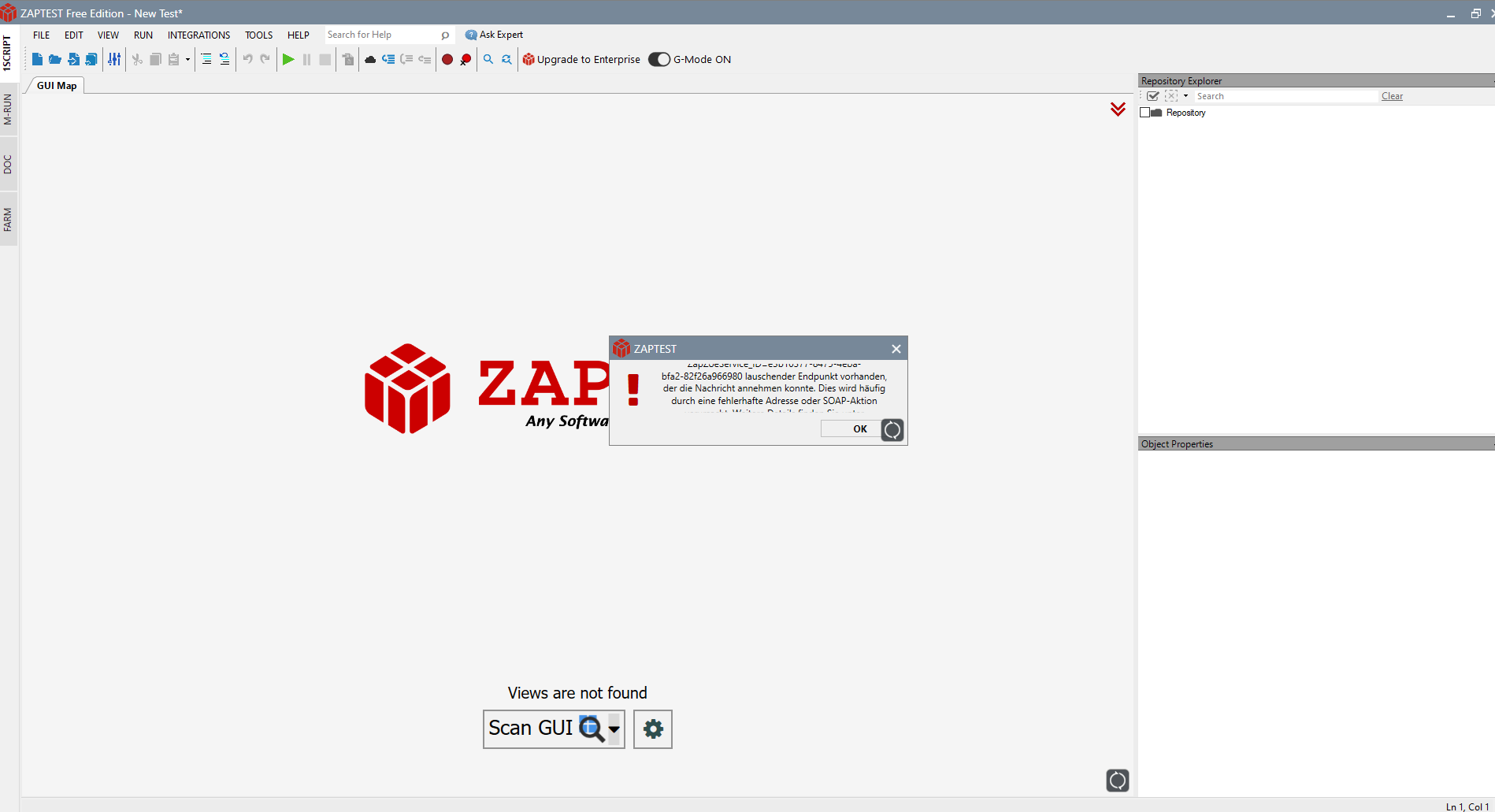
Task: Click the indent lines toolbar icon
Action: 206,60
